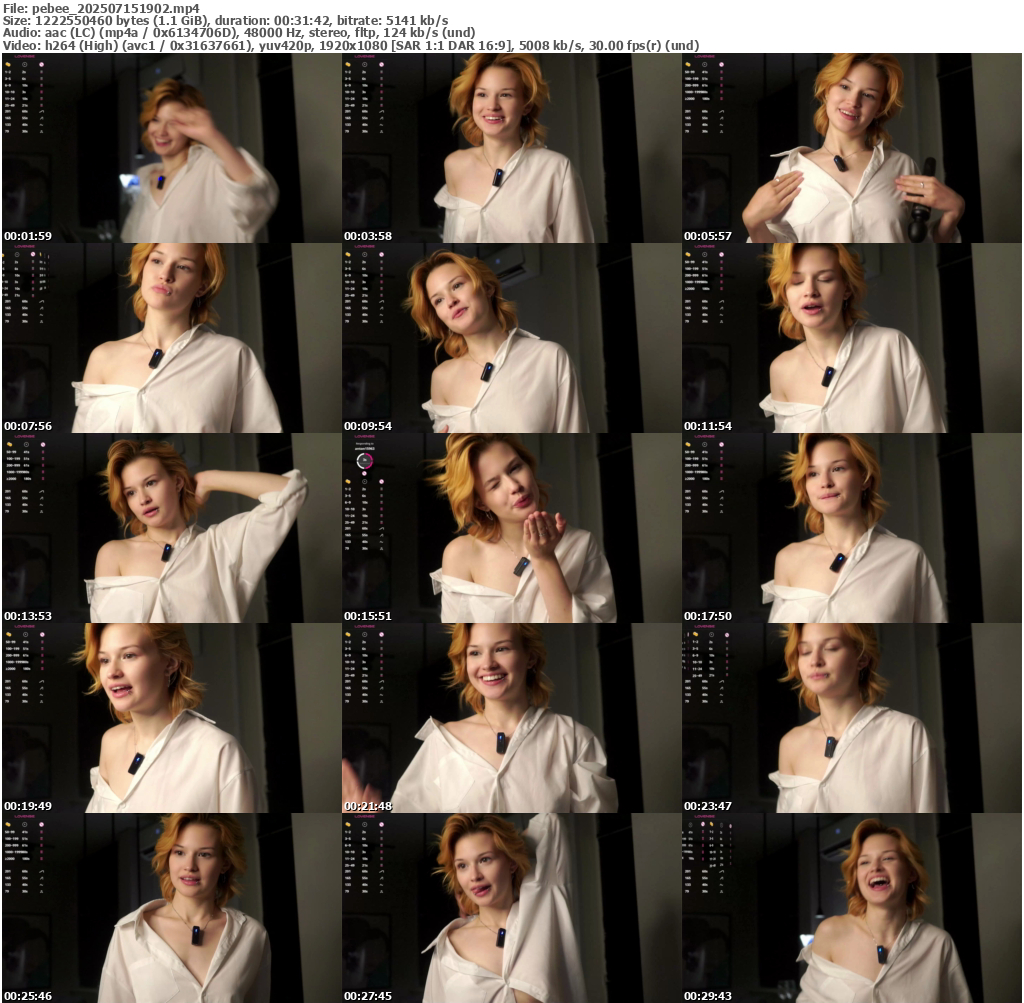The width and height of the screenshot is (1024, 1003).
Task: Select the file name pebee_202507151902.mp4
Action: point(116,8)
